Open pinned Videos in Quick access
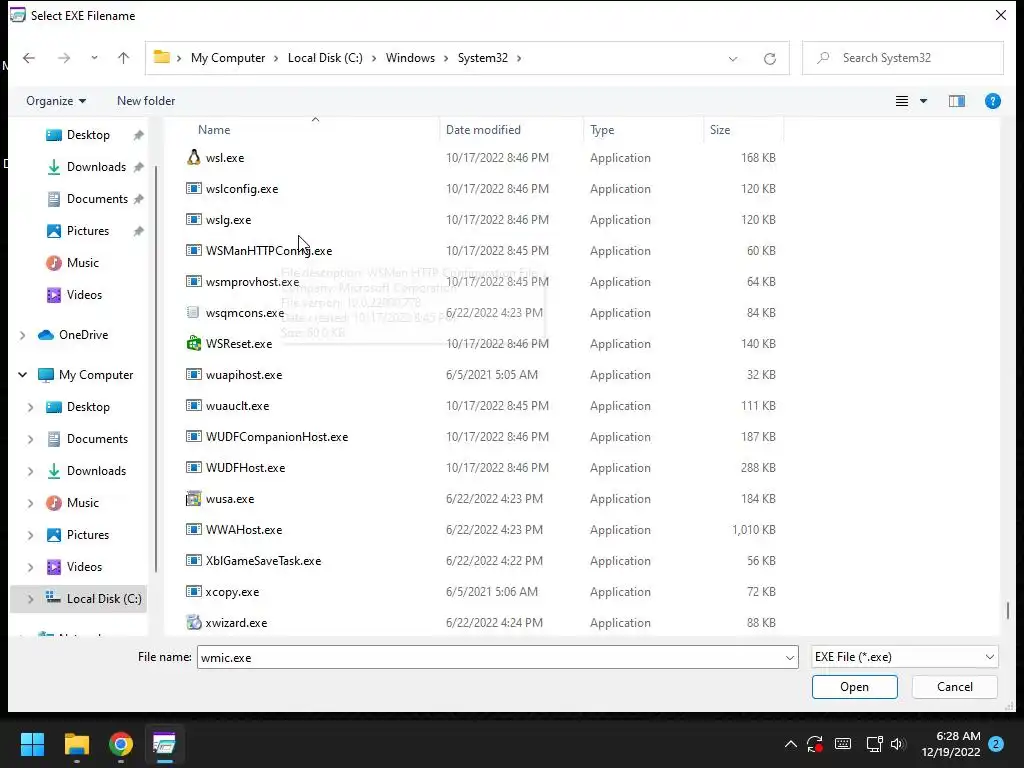 84,295
